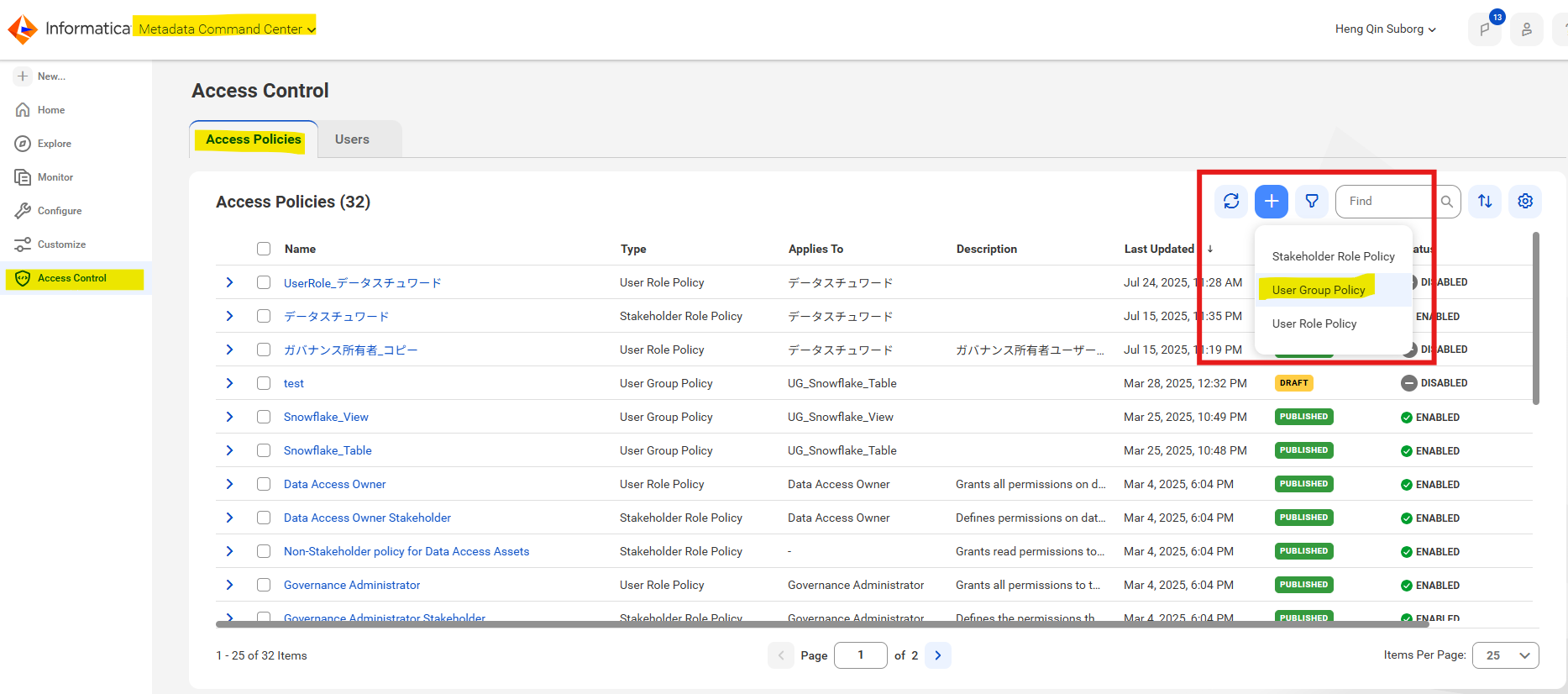Sort by Applies To column header
The width and height of the screenshot is (1568, 694).
tap(815, 249)
